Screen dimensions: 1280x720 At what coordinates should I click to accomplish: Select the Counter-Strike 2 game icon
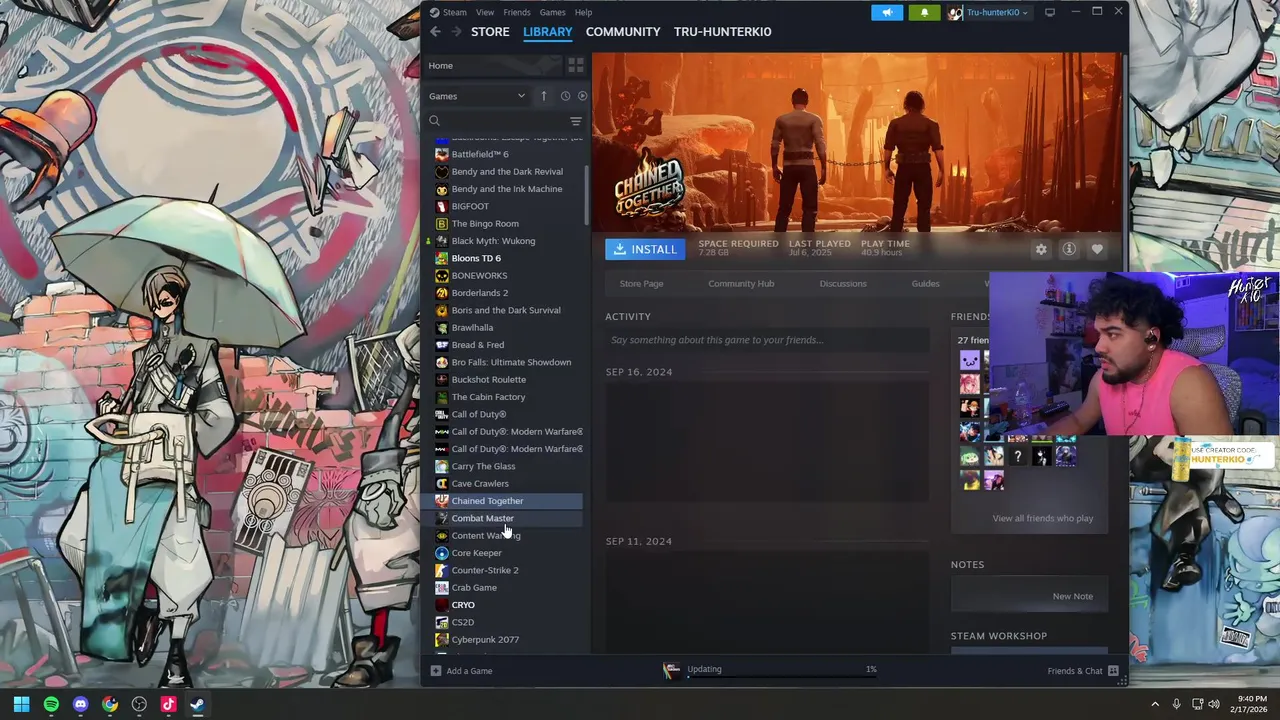pos(442,570)
